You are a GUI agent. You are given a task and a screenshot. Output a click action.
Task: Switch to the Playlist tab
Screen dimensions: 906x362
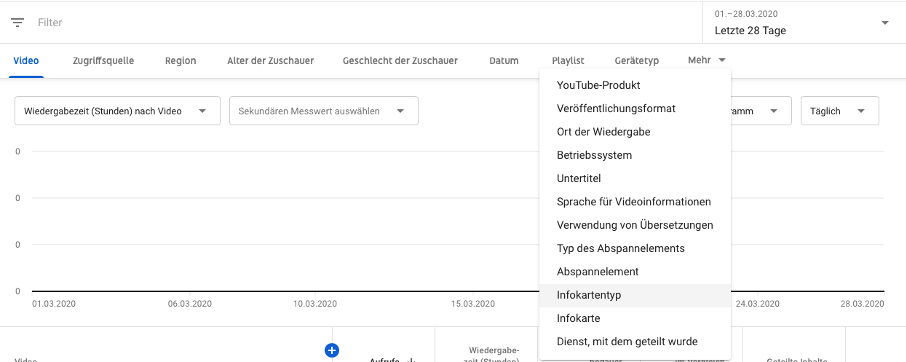pyautogui.click(x=568, y=61)
